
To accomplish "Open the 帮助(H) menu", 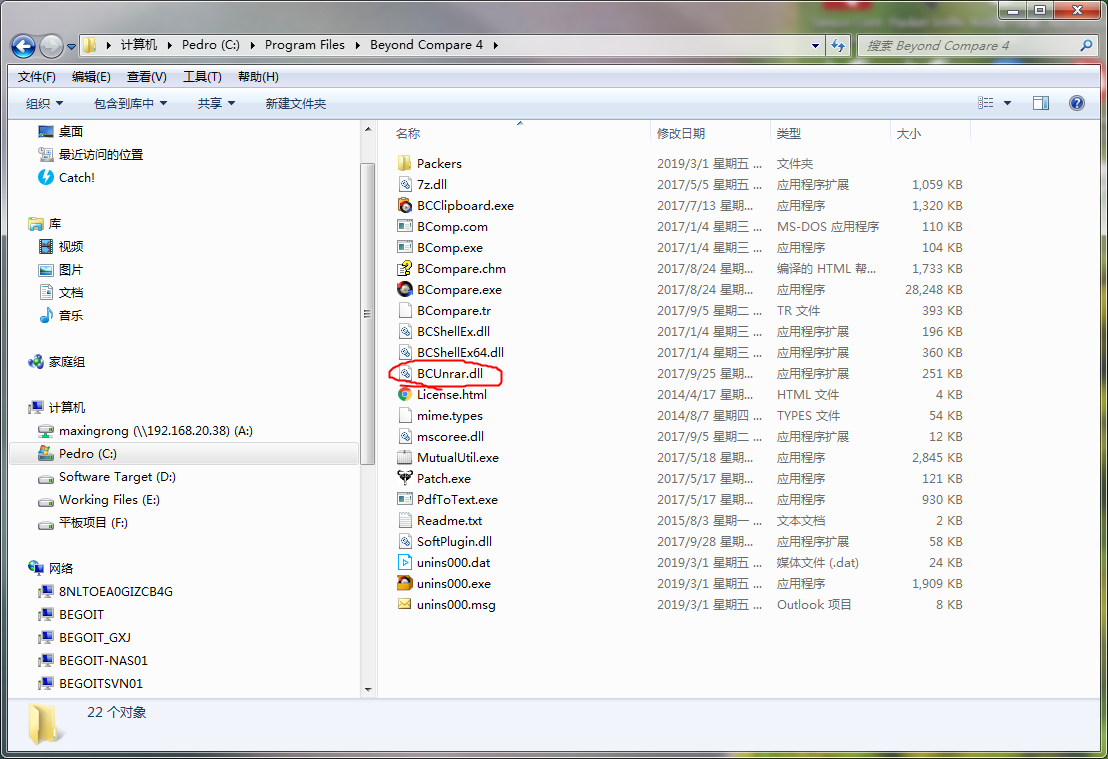I will click(x=258, y=76).
